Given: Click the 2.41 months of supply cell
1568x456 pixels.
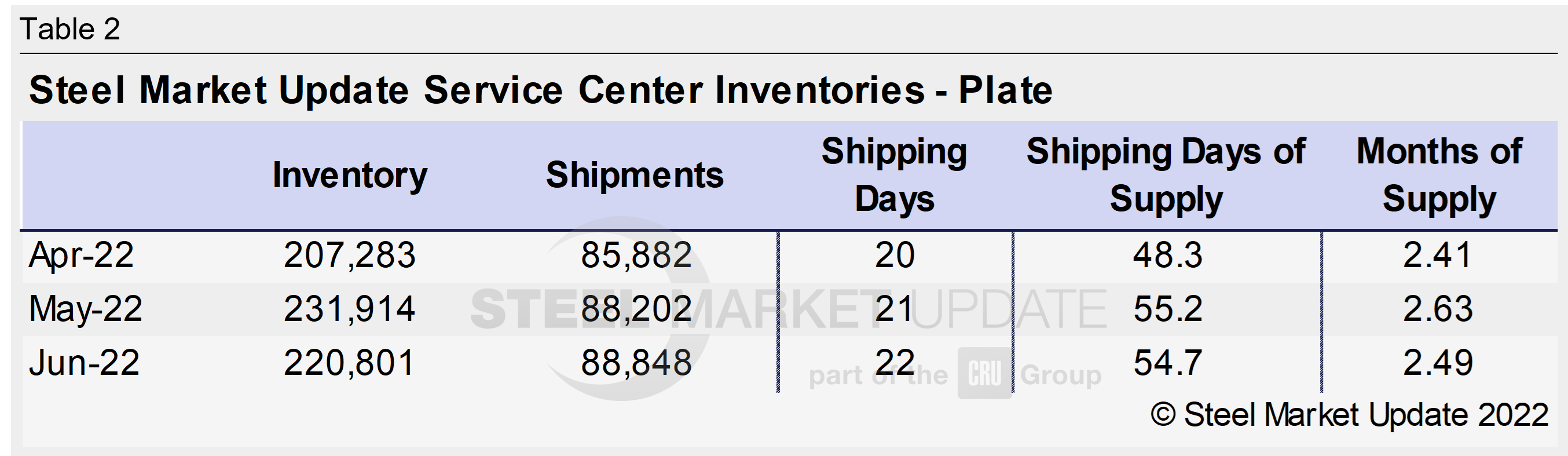Looking at the screenshot, I should (x=1438, y=255).
